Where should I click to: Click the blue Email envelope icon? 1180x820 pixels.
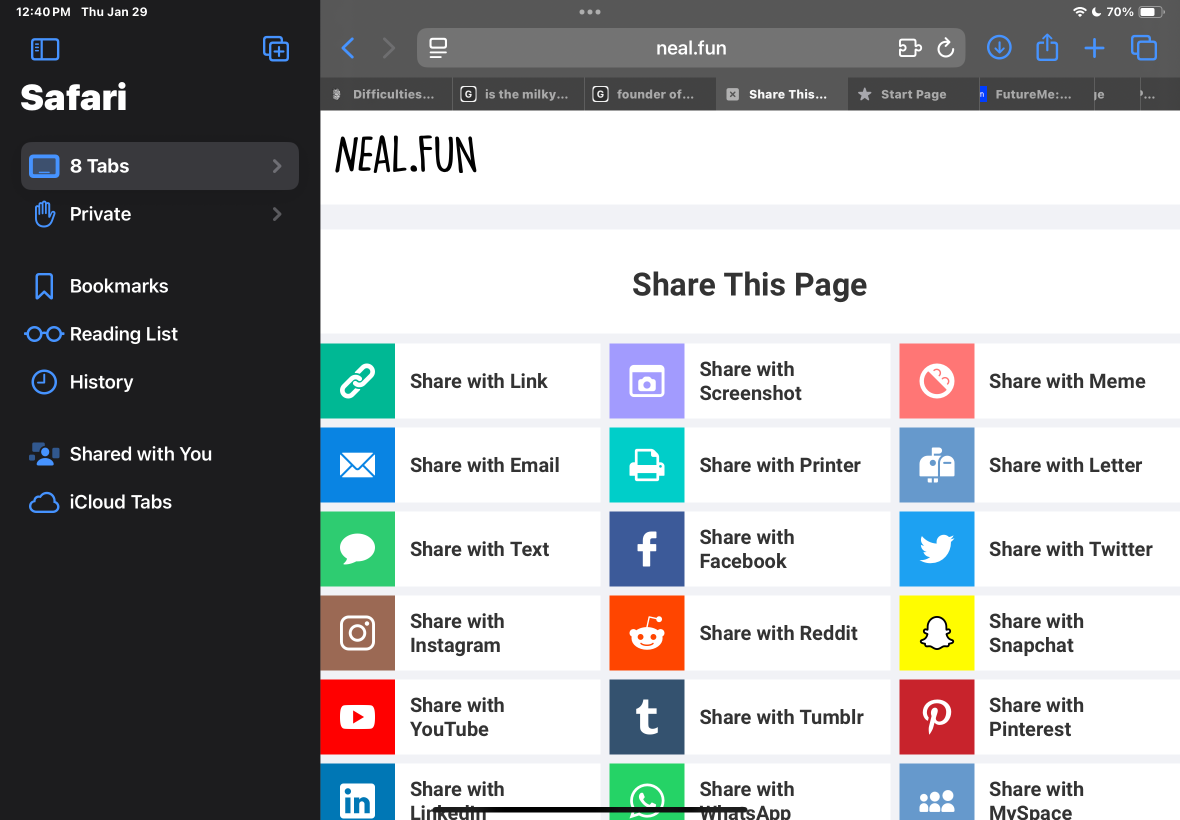[x=357, y=465]
